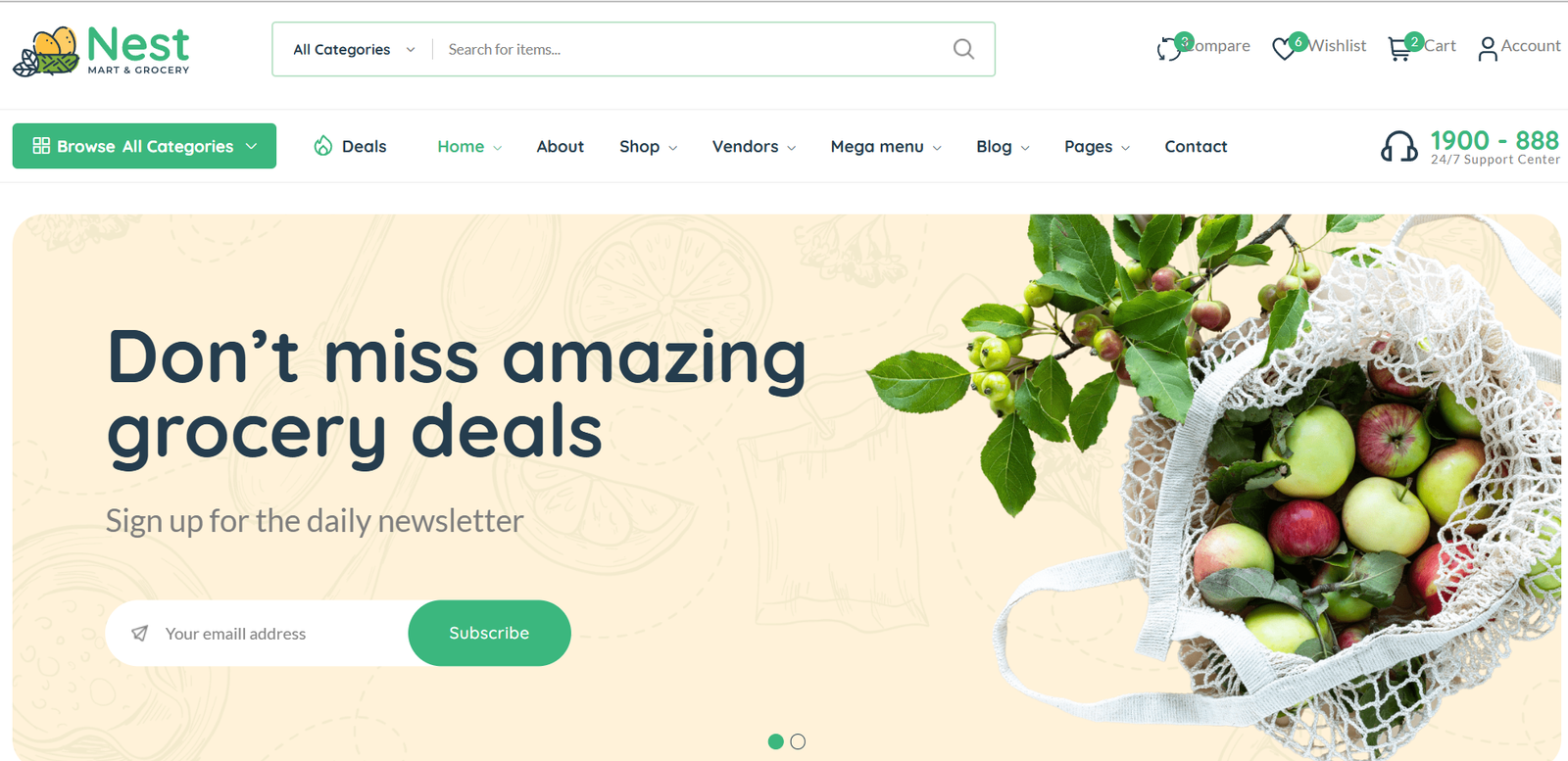Image resolution: width=1568 pixels, height=761 pixels.
Task: Click the 1900 - 888 support number
Action: tap(1494, 140)
